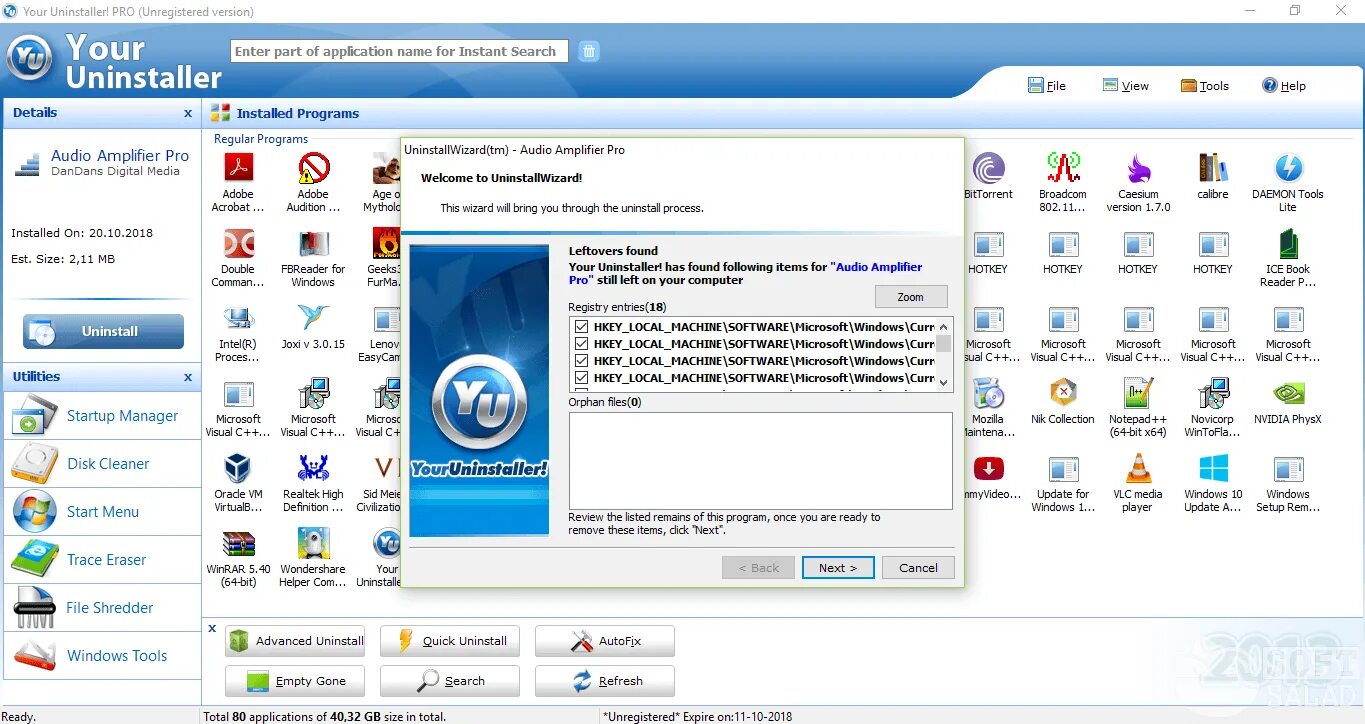Screen dimensions: 1365x724
Task: Select ICE Book Reader icon
Action: pos(1288,243)
